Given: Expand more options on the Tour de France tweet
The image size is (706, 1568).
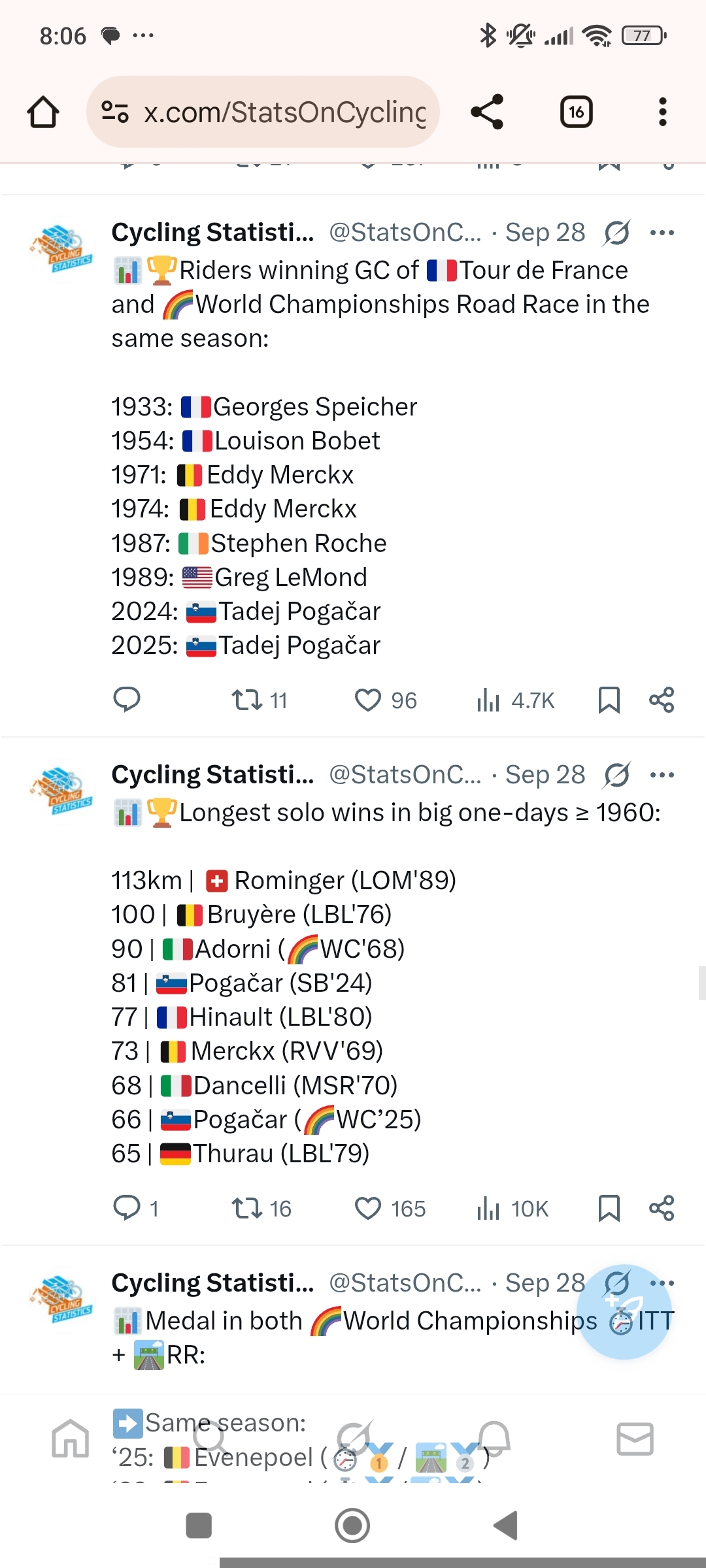Looking at the screenshot, I should pos(662,233).
